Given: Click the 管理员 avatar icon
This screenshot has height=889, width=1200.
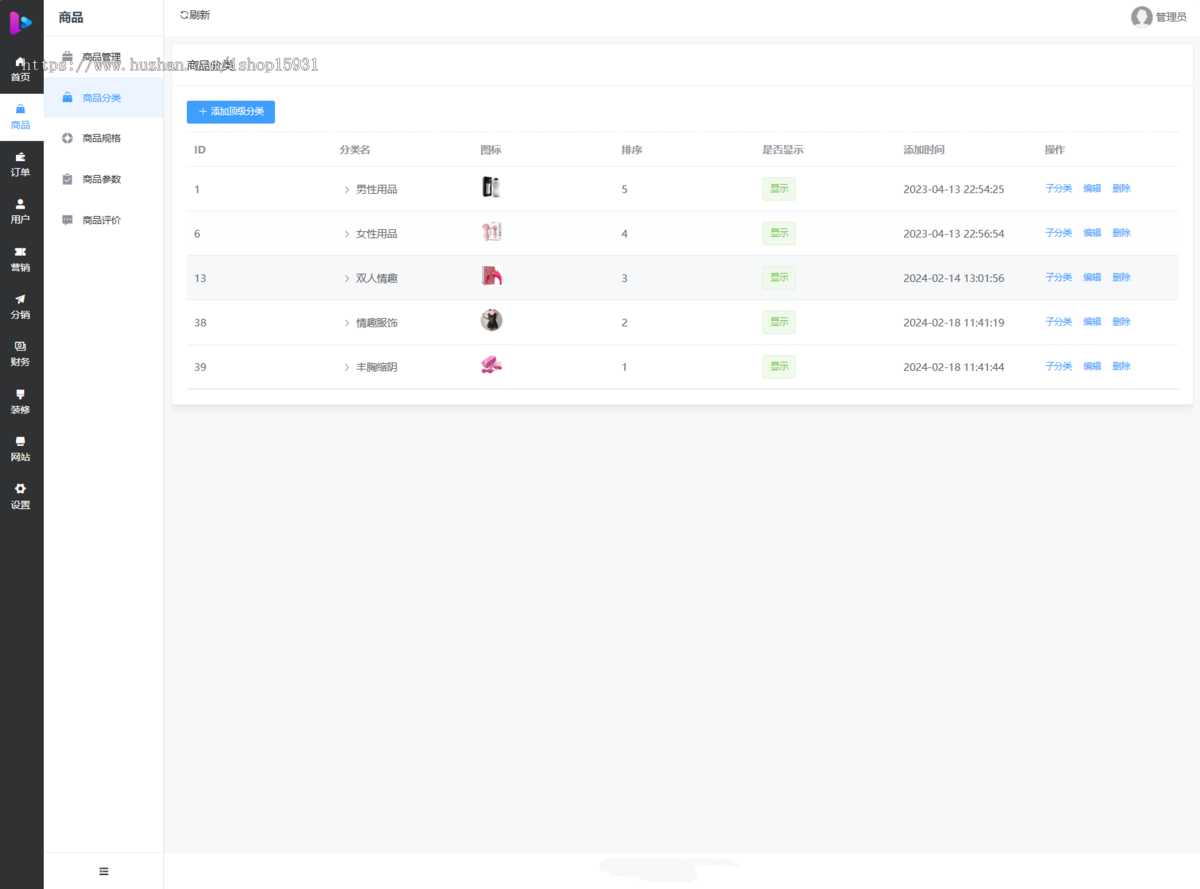Looking at the screenshot, I should pyautogui.click(x=1141, y=17).
